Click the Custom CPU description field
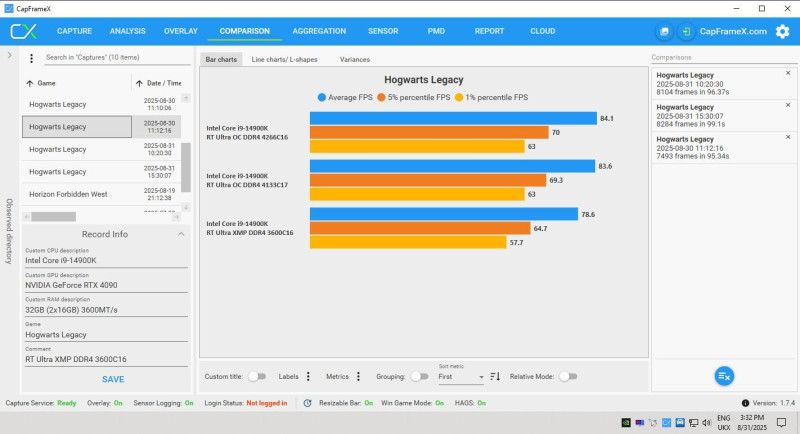Image resolution: width=800 pixels, height=434 pixels. (x=106, y=260)
